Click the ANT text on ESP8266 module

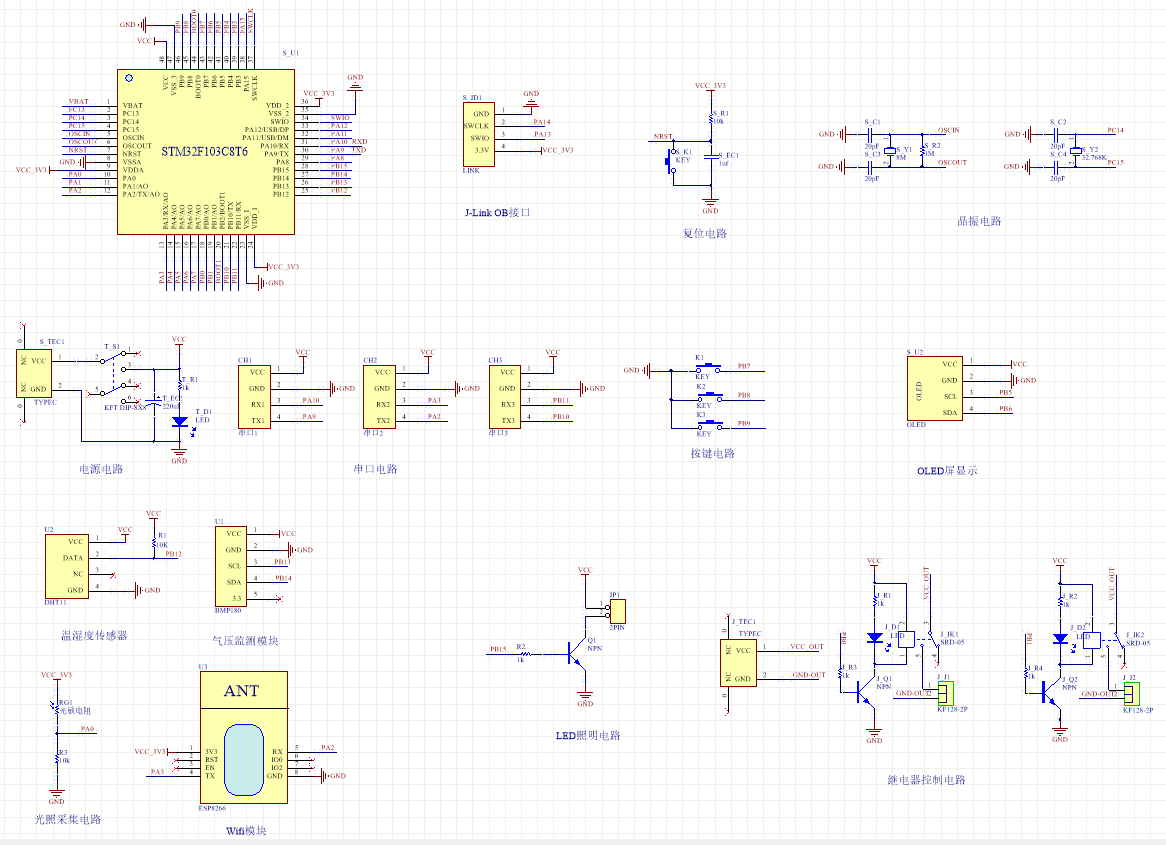242,691
